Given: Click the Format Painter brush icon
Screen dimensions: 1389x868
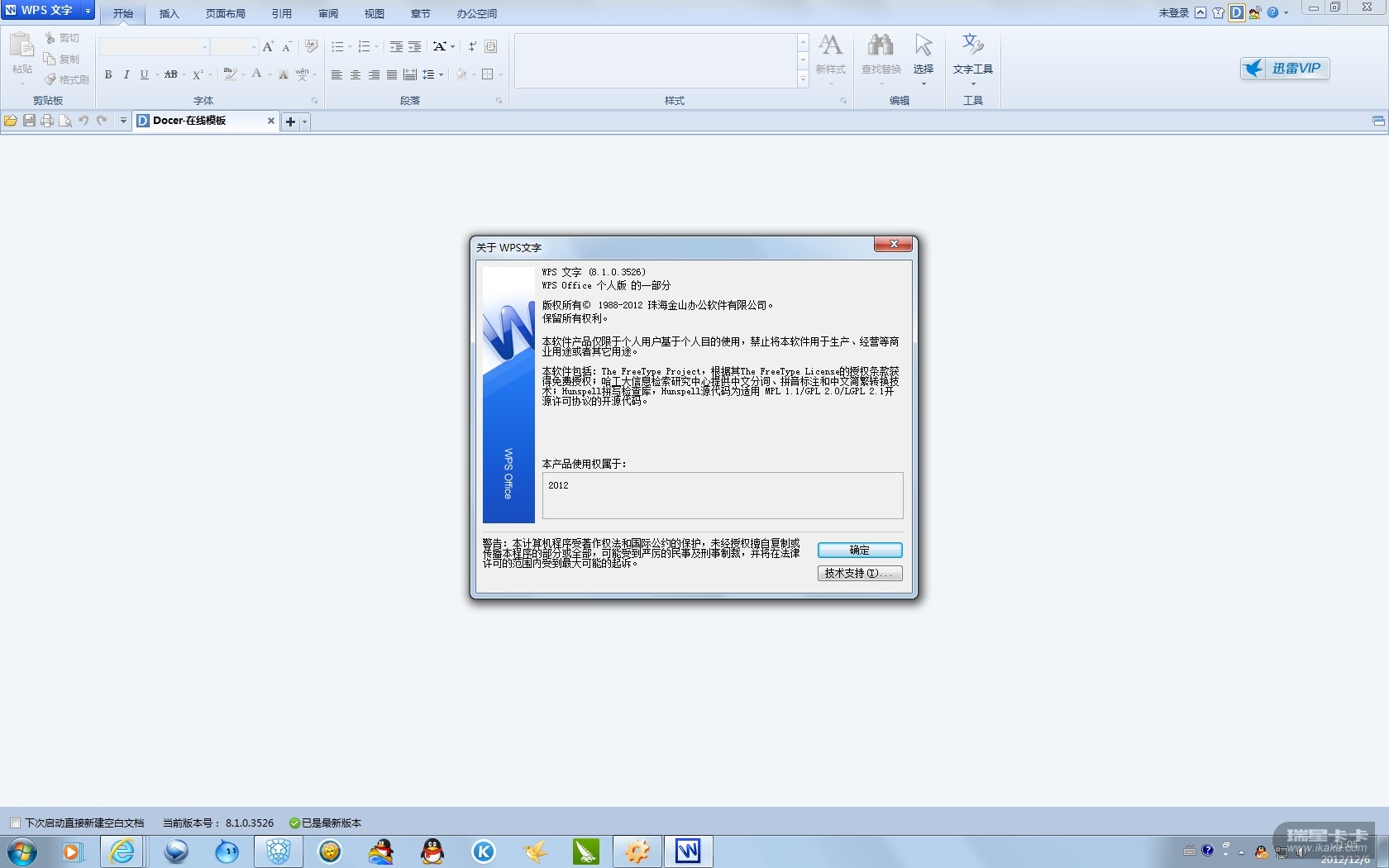Looking at the screenshot, I should (50, 79).
